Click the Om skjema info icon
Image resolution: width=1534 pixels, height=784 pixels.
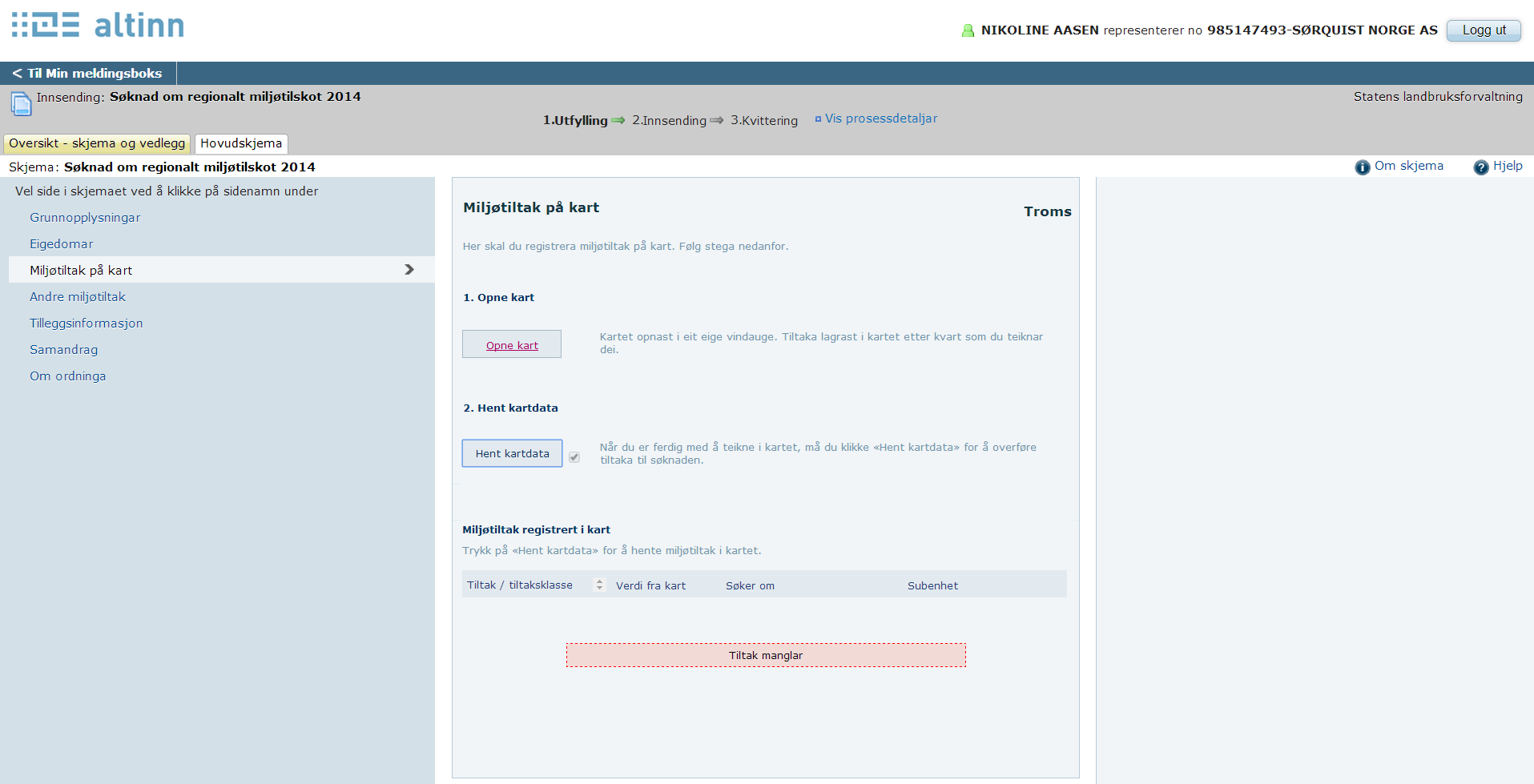pyautogui.click(x=1362, y=167)
